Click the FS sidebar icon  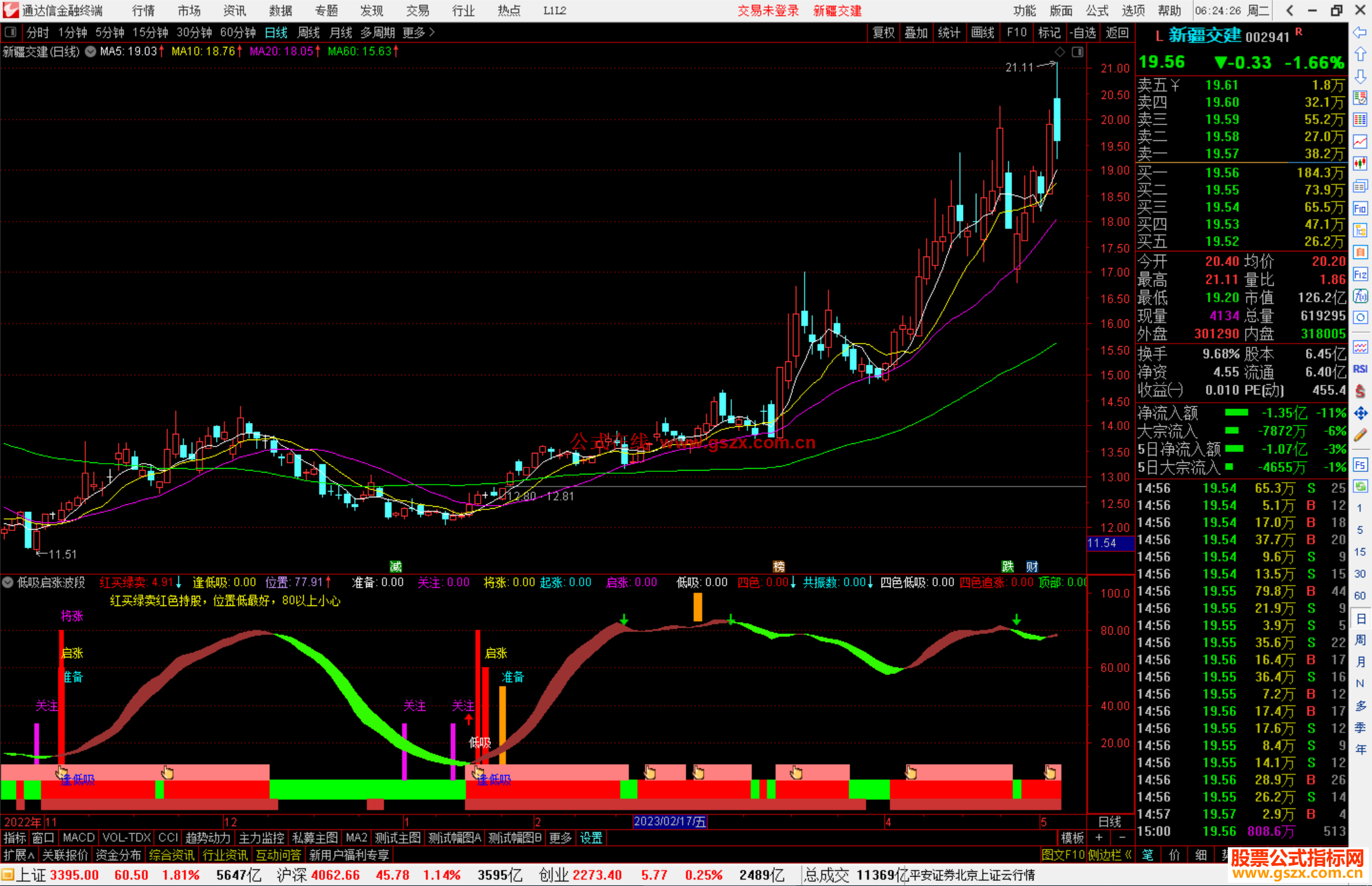coord(1360,465)
